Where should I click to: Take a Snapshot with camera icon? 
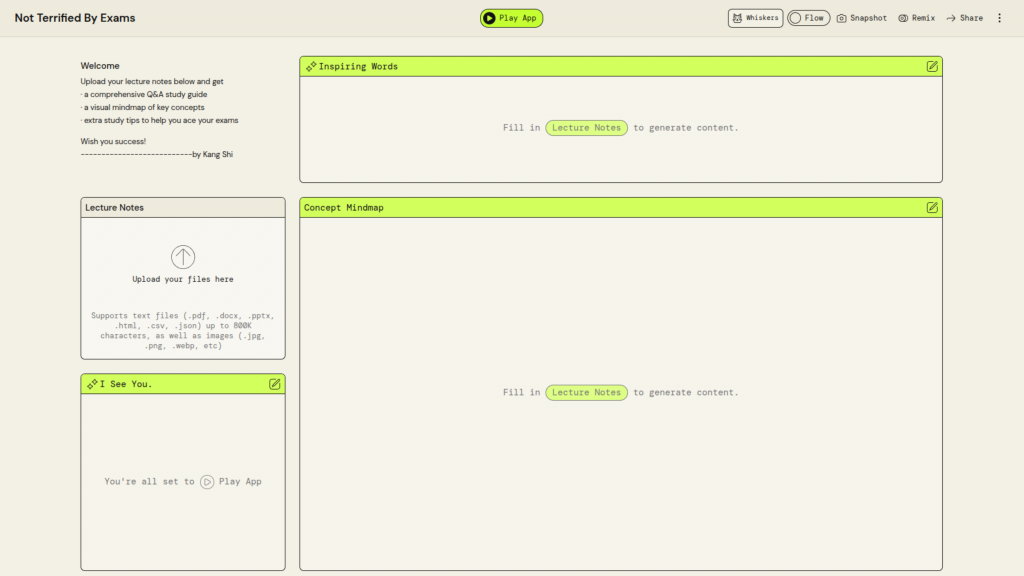tap(861, 18)
